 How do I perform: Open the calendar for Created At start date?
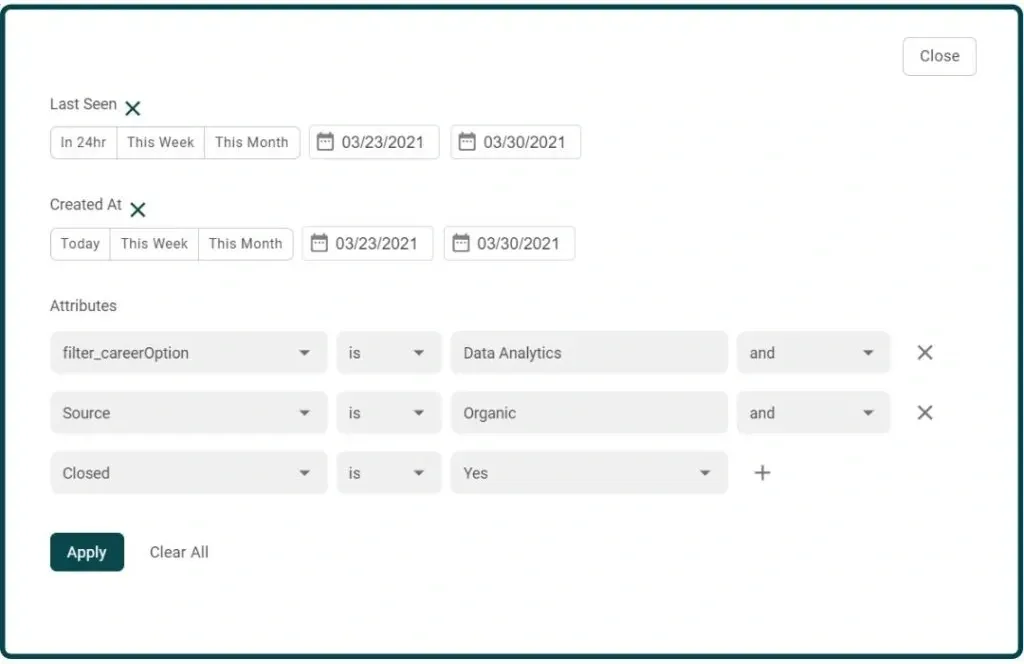(319, 243)
